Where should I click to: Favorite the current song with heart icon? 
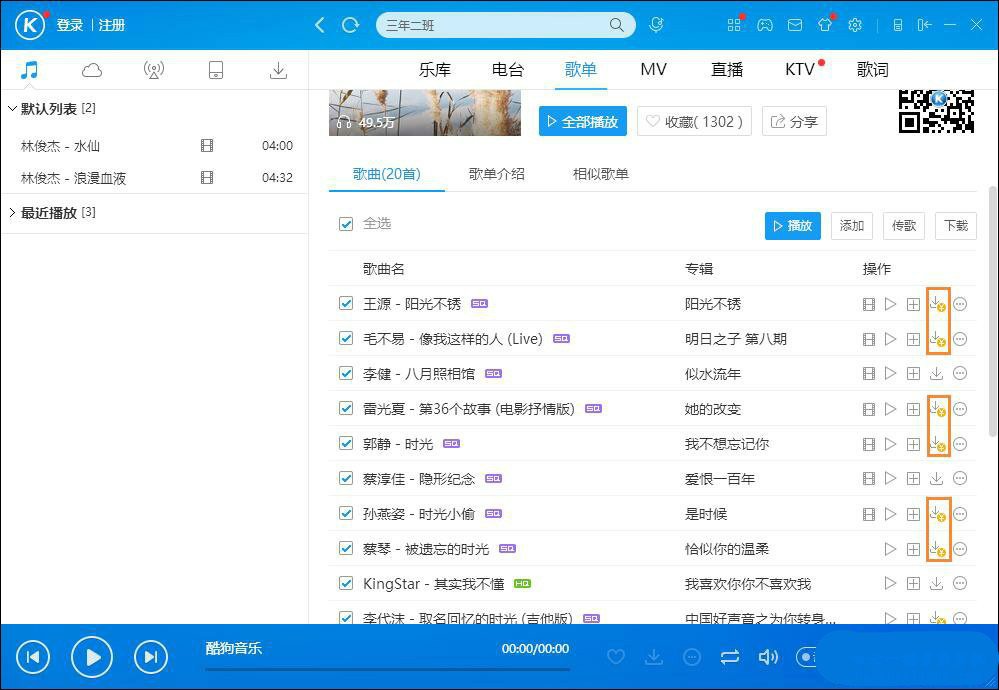(x=616, y=657)
